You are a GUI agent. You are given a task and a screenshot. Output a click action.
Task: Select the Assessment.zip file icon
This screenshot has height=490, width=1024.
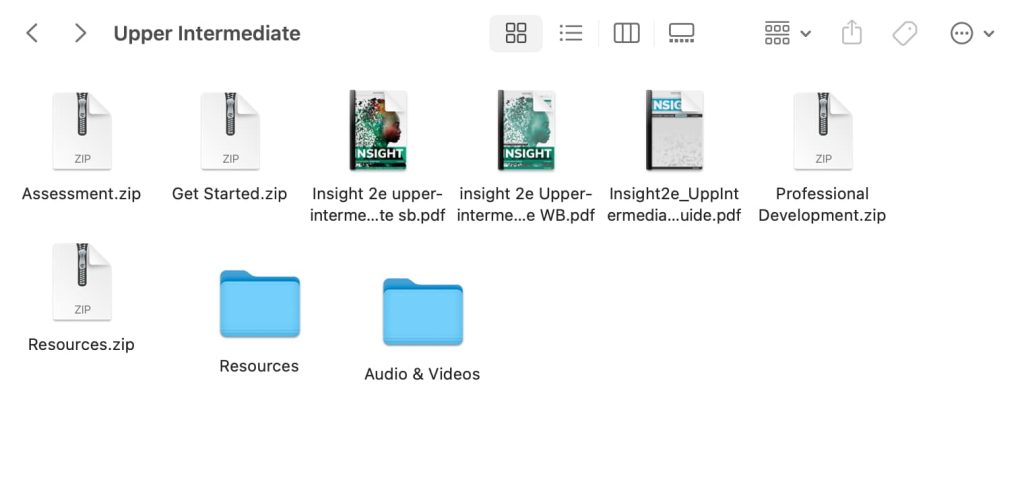click(x=81, y=131)
